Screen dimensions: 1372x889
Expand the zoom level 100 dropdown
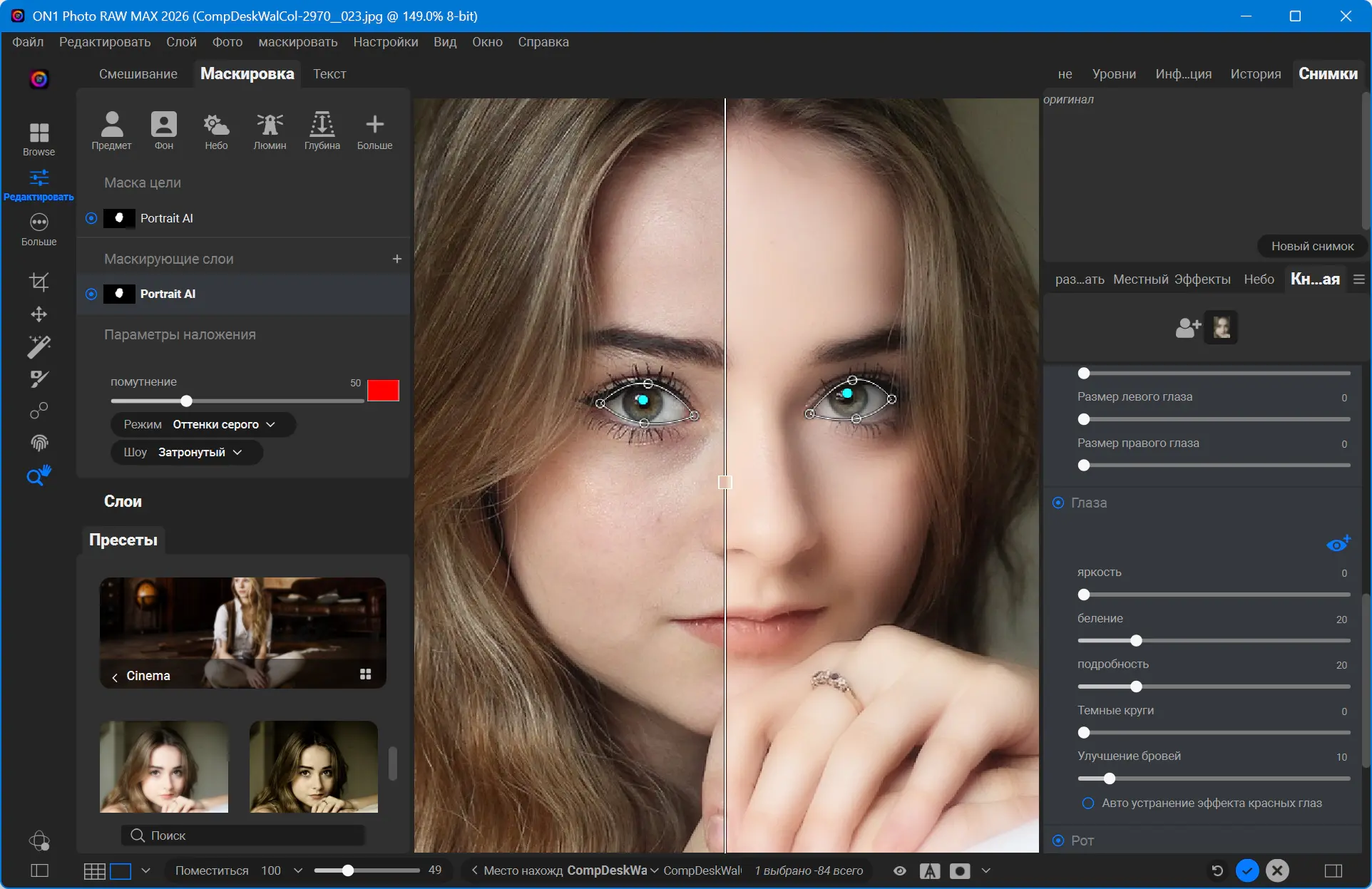(298, 870)
